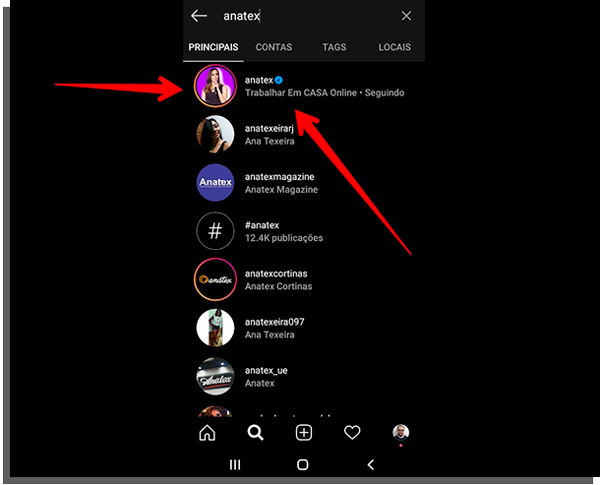
Task: Tap the back arrow in search bar
Action: tap(199, 16)
